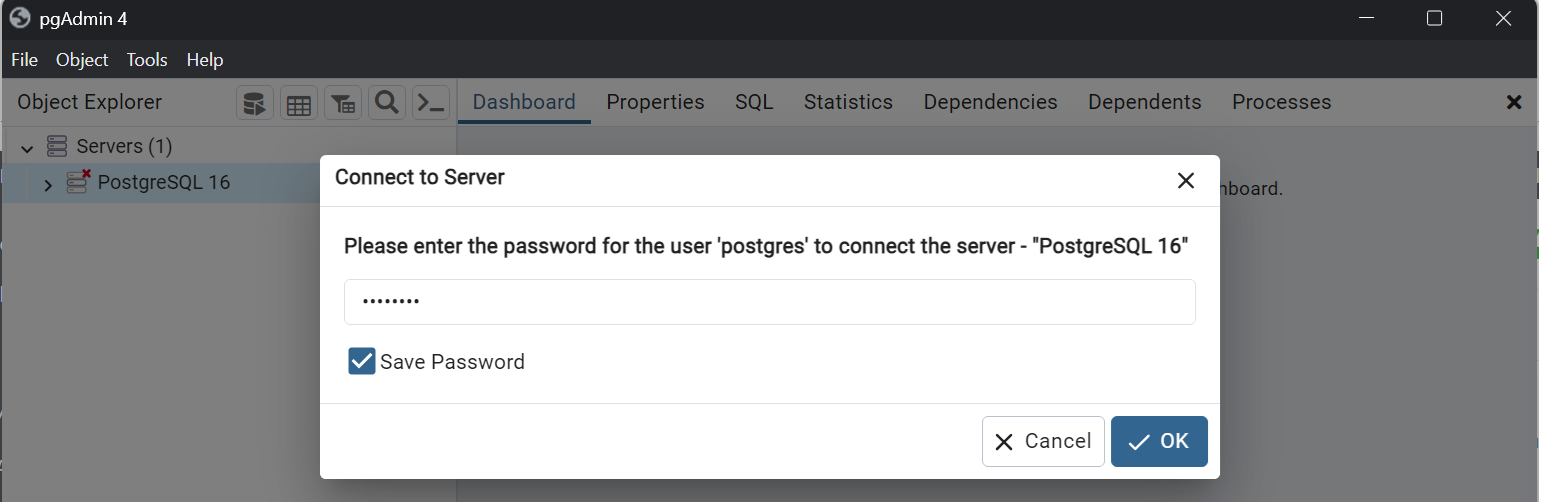Open the File menu
This screenshot has width=1559, height=502.
[24, 60]
